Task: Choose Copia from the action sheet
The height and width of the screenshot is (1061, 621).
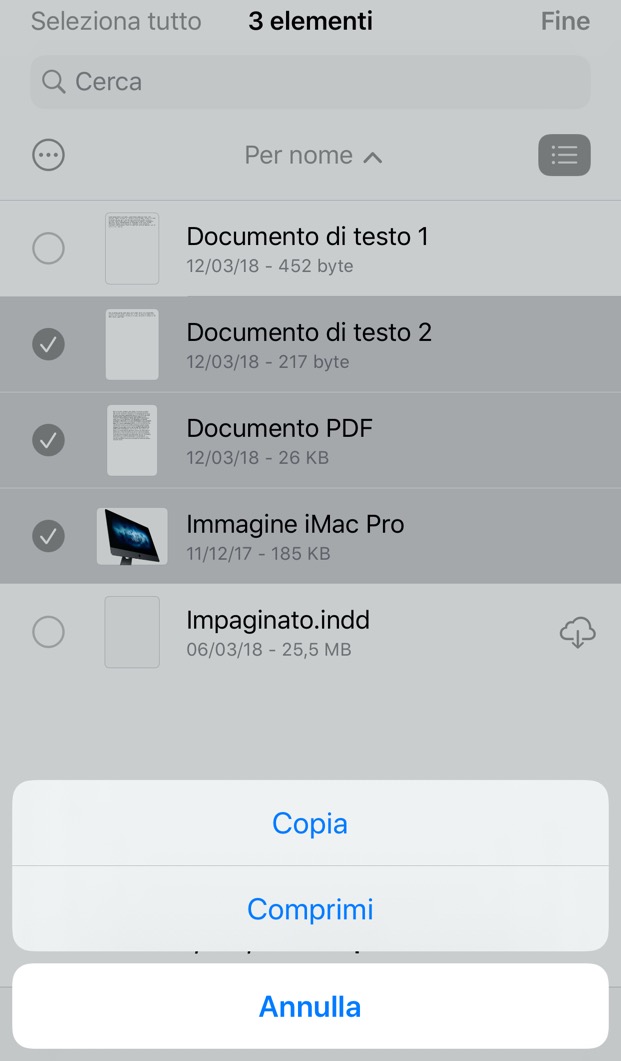Action: point(310,823)
